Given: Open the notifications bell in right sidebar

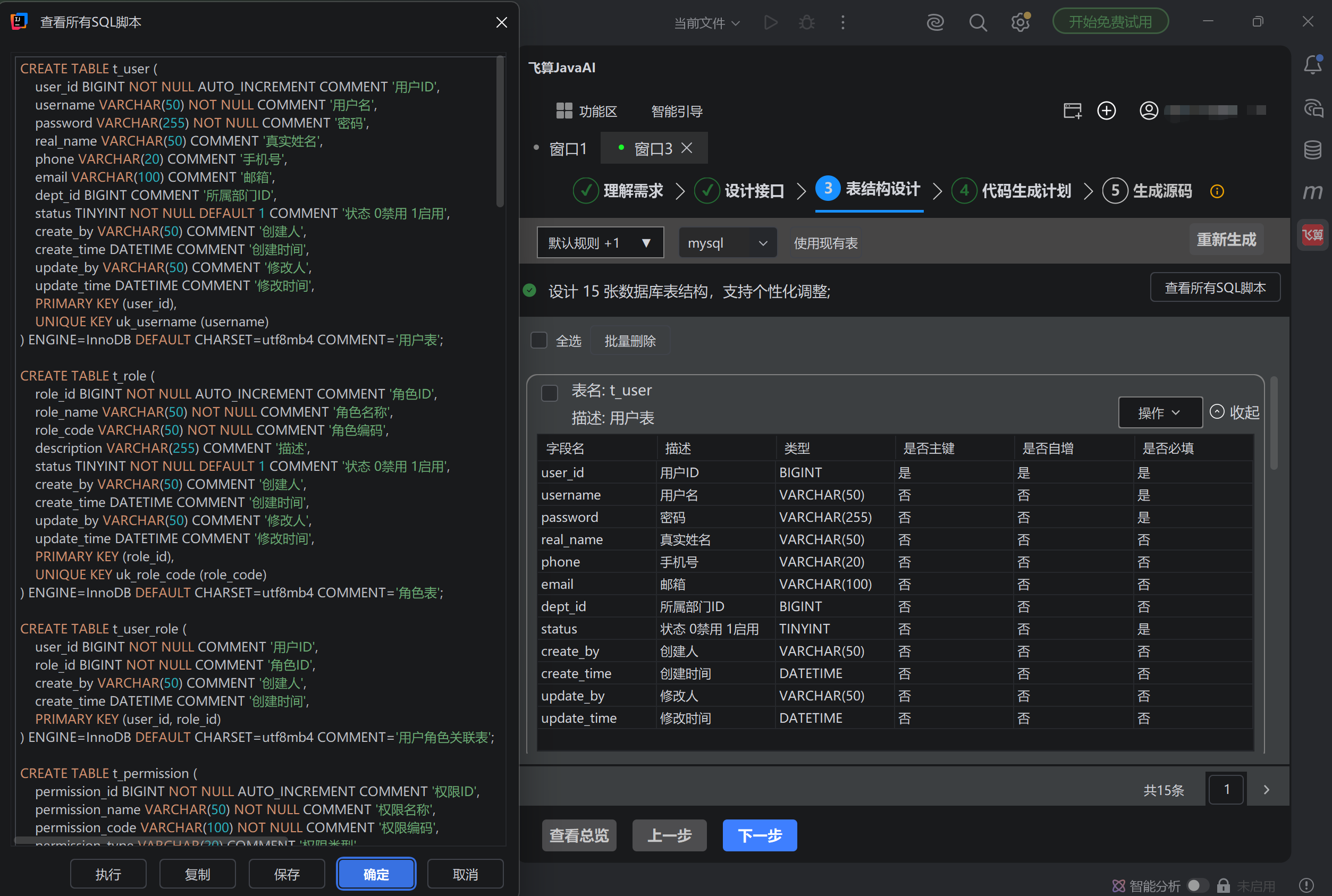Looking at the screenshot, I should point(1312,65).
